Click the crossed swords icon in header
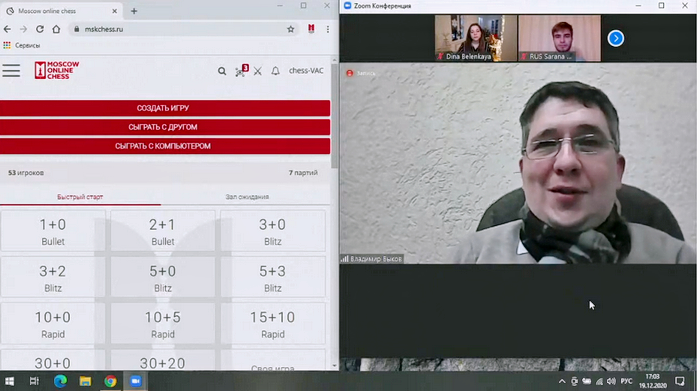The width and height of the screenshot is (700, 391). [258, 71]
